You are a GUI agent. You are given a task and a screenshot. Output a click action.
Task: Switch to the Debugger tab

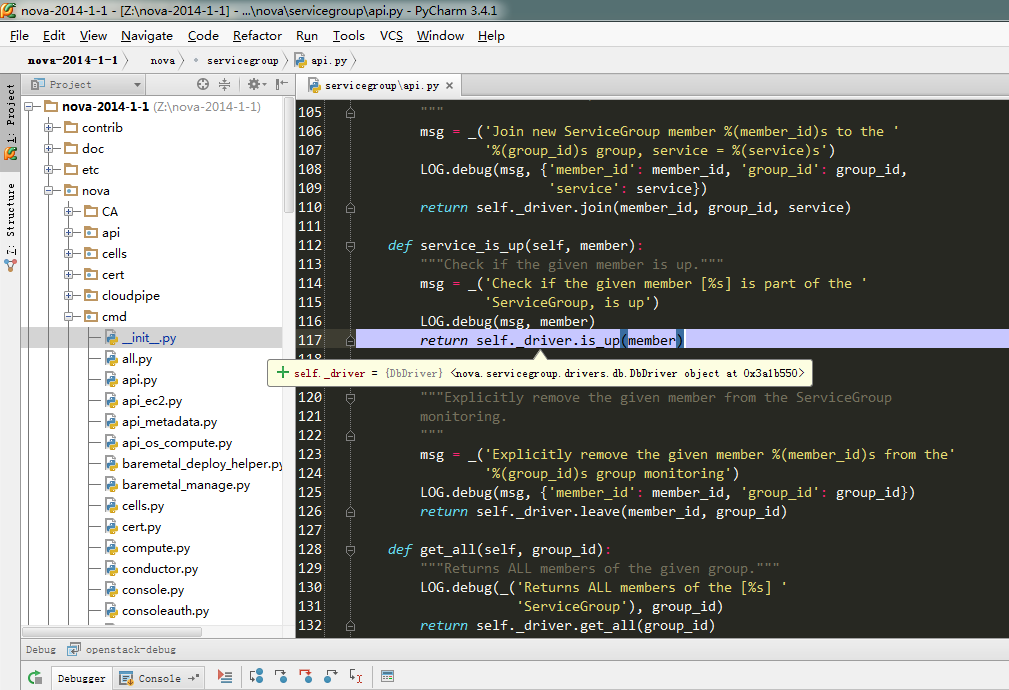(x=81, y=678)
